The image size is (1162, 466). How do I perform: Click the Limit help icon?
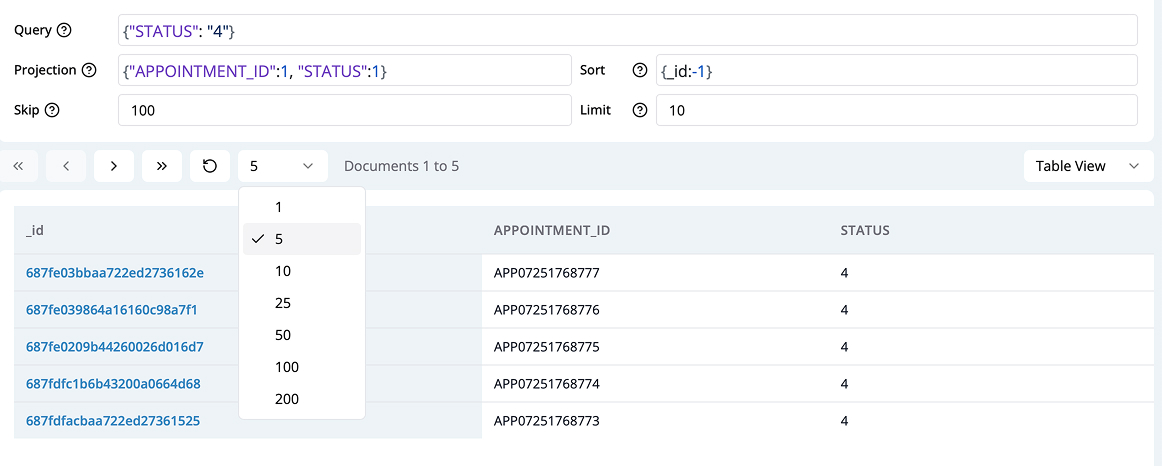click(x=640, y=110)
